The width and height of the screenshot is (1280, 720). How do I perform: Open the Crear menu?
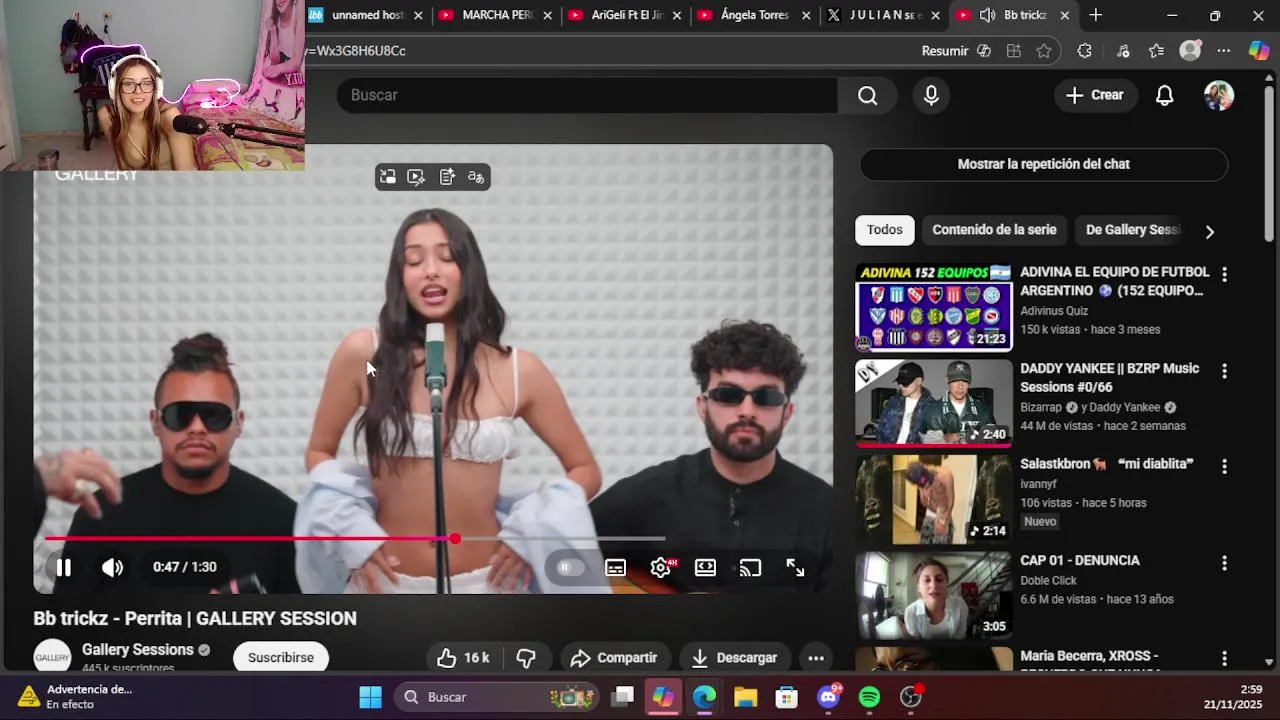[1095, 95]
